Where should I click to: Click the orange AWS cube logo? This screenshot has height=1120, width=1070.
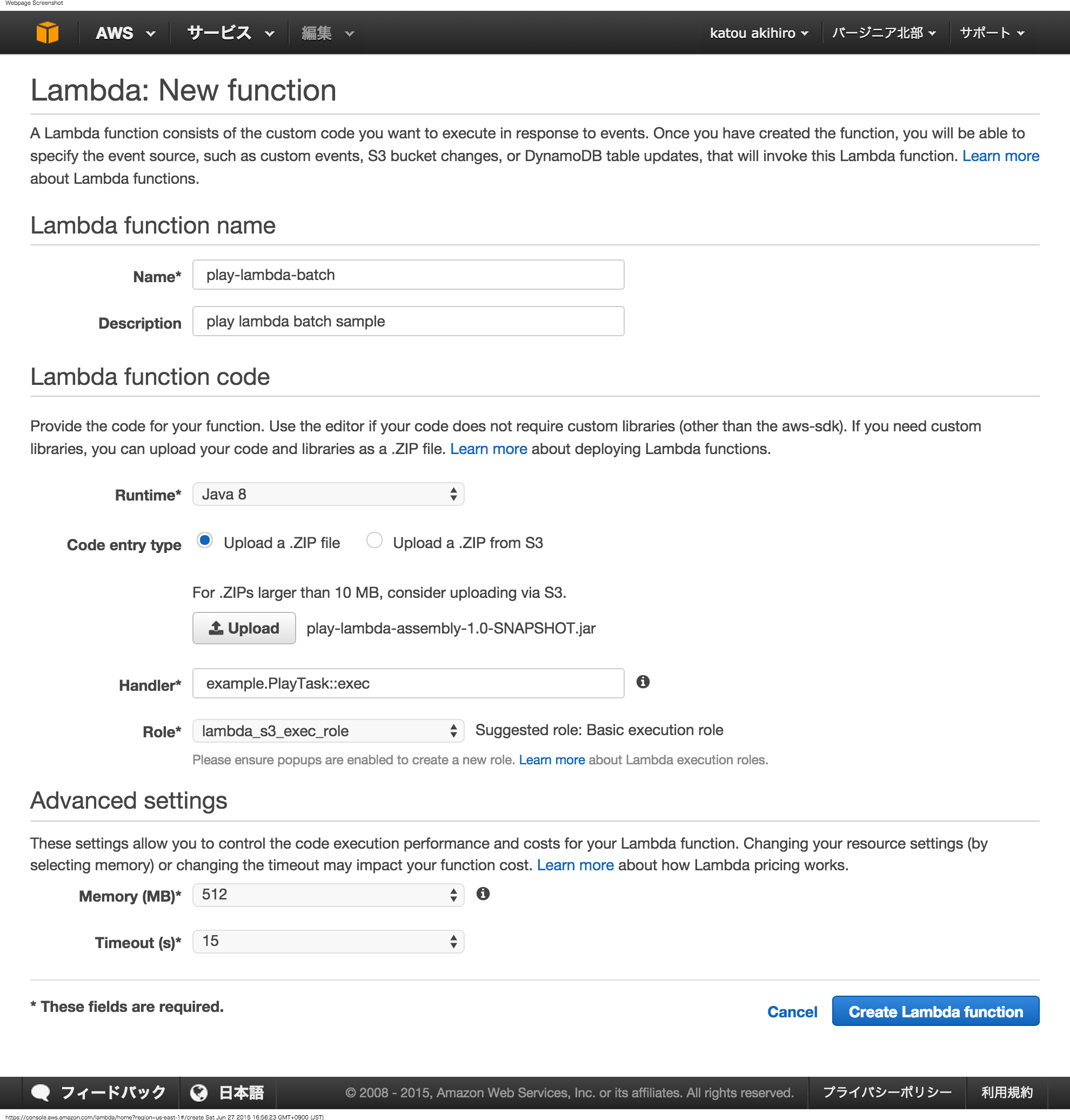(x=48, y=32)
